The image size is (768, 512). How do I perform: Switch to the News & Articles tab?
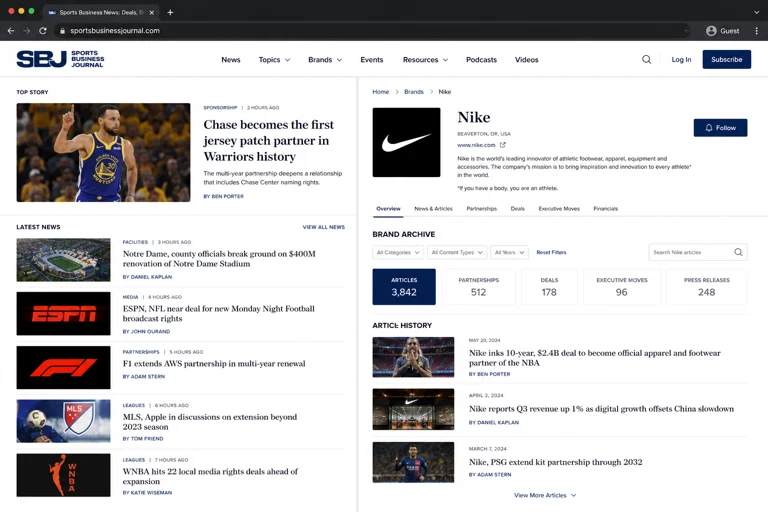pyautogui.click(x=433, y=209)
